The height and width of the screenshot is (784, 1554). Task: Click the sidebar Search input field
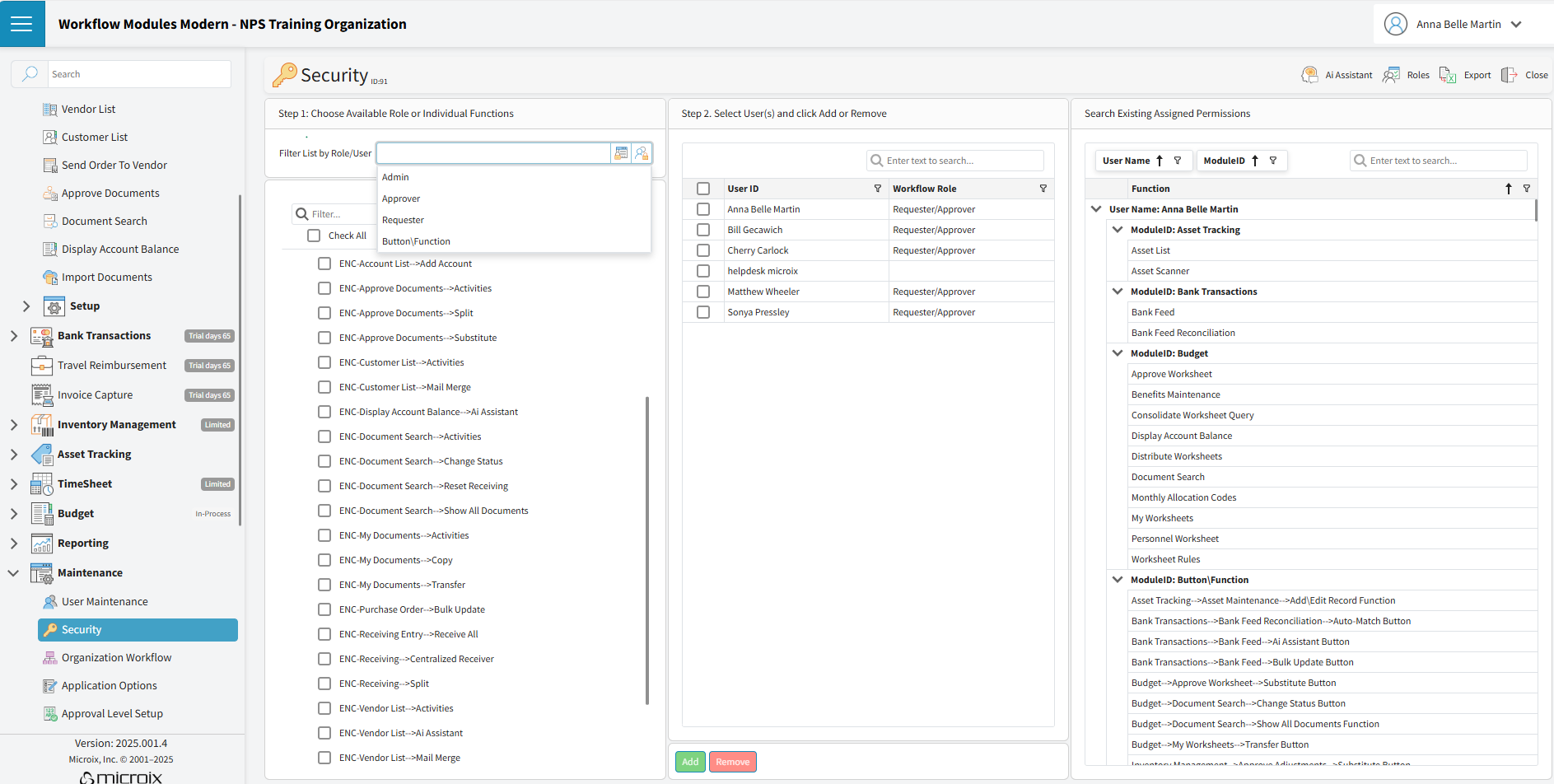[x=138, y=74]
